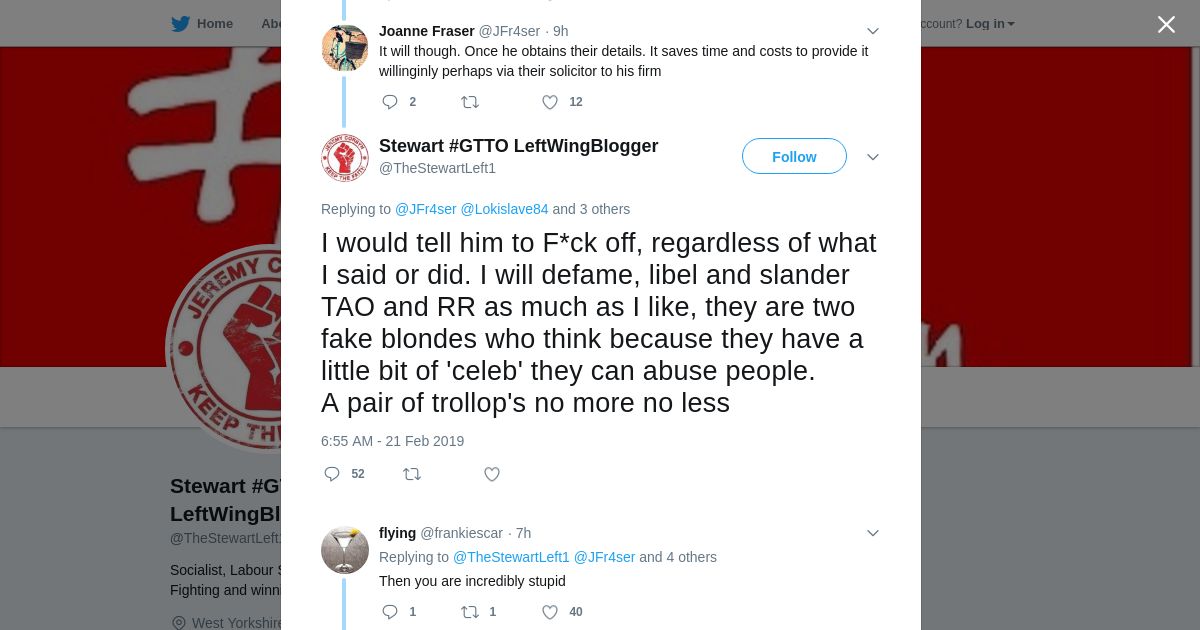Go to the Home tab
This screenshot has height=630, width=1200.
pyautogui.click(x=214, y=24)
